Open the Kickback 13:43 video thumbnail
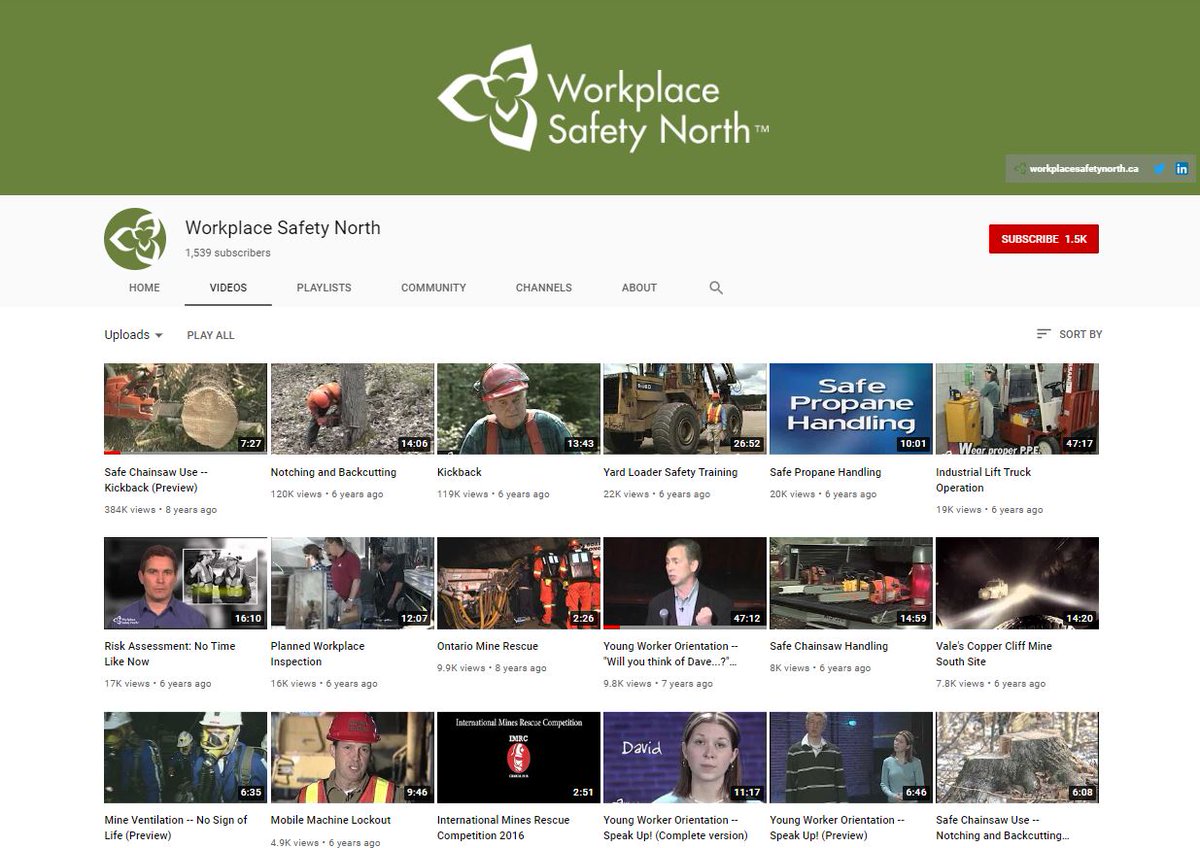 point(518,409)
